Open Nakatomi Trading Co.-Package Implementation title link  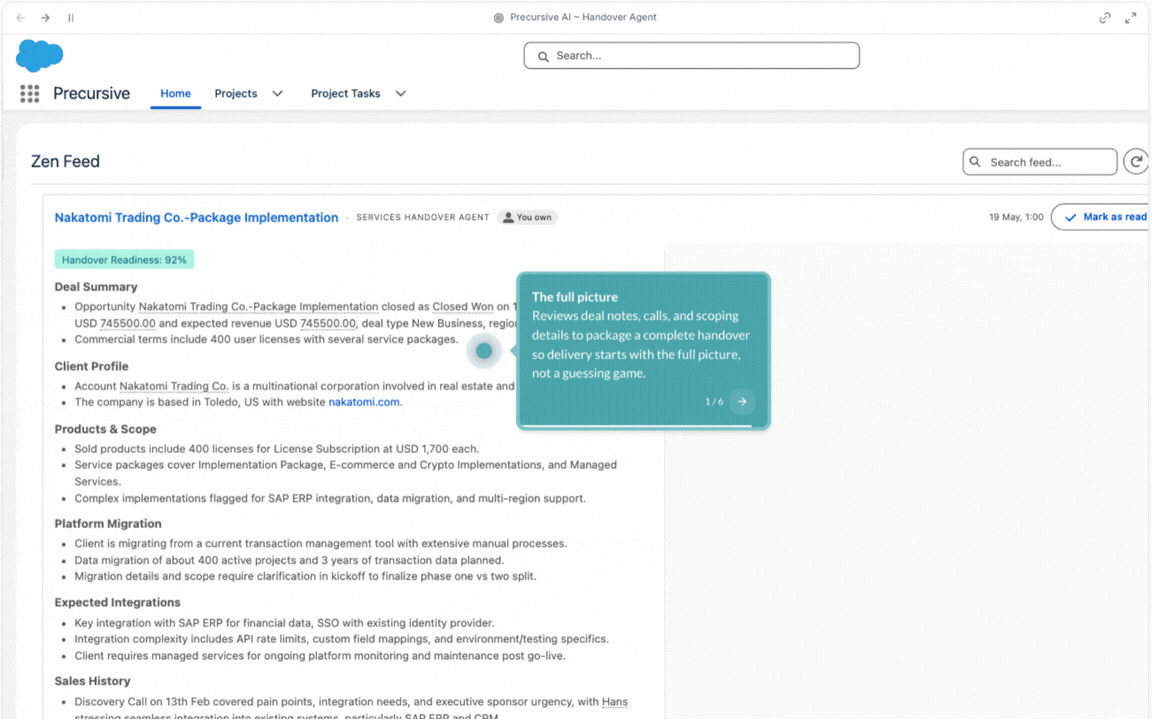196,217
